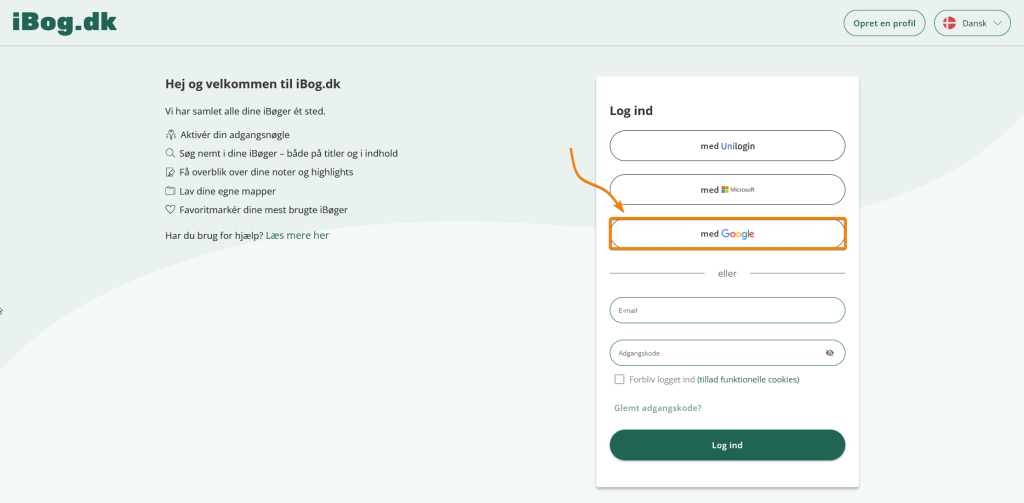
Task: Click the heart icon beside Favoritmarkér
Action: point(170,210)
